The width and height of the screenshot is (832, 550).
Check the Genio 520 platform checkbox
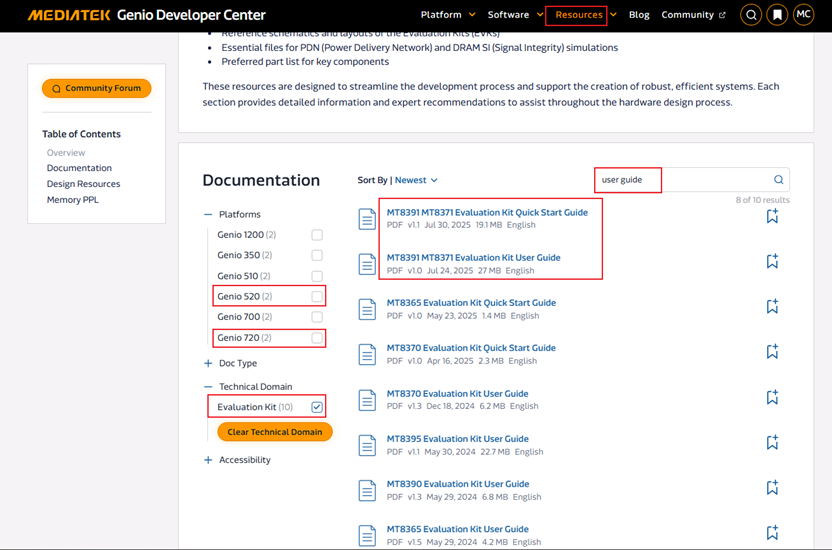tap(317, 297)
